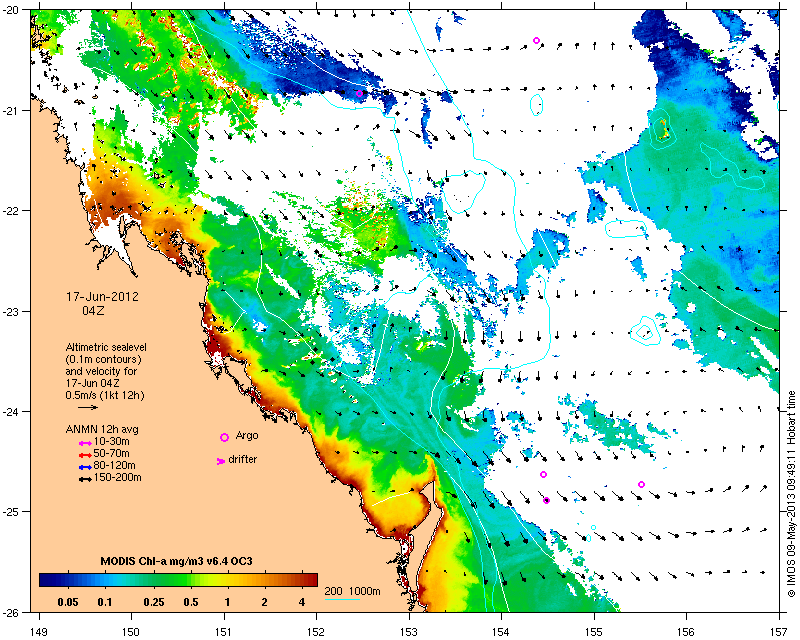Screen dimensions: 800x640
Task: Click the 0.5m/s velocity scale arrow
Action: click(88, 407)
